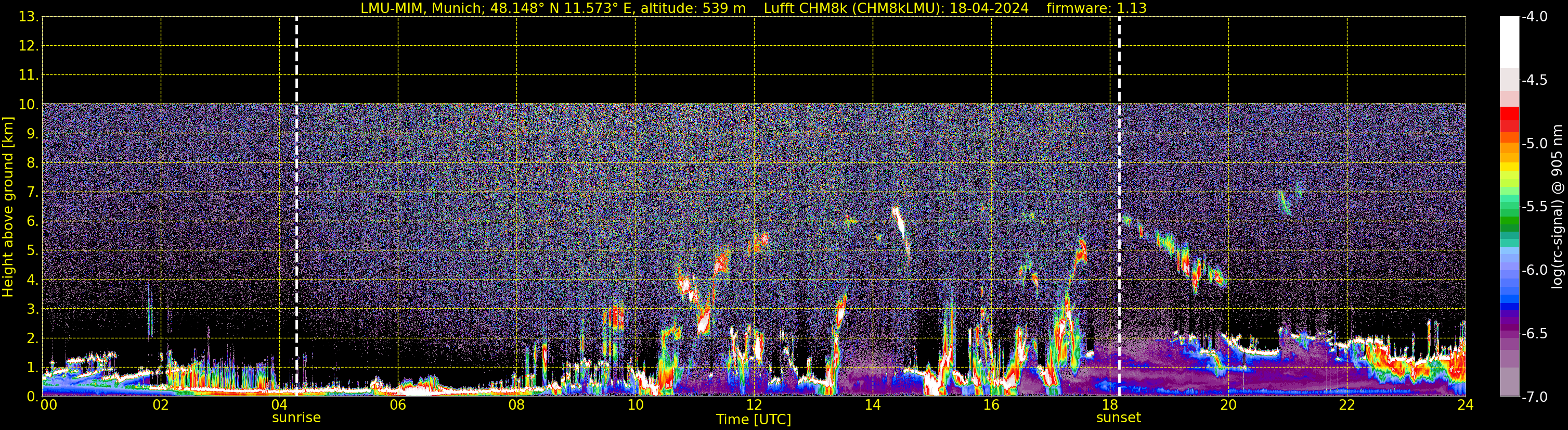Click the colorbar tick label -5.5
This screenshot has width=1568, height=430.
(x=1535, y=207)
